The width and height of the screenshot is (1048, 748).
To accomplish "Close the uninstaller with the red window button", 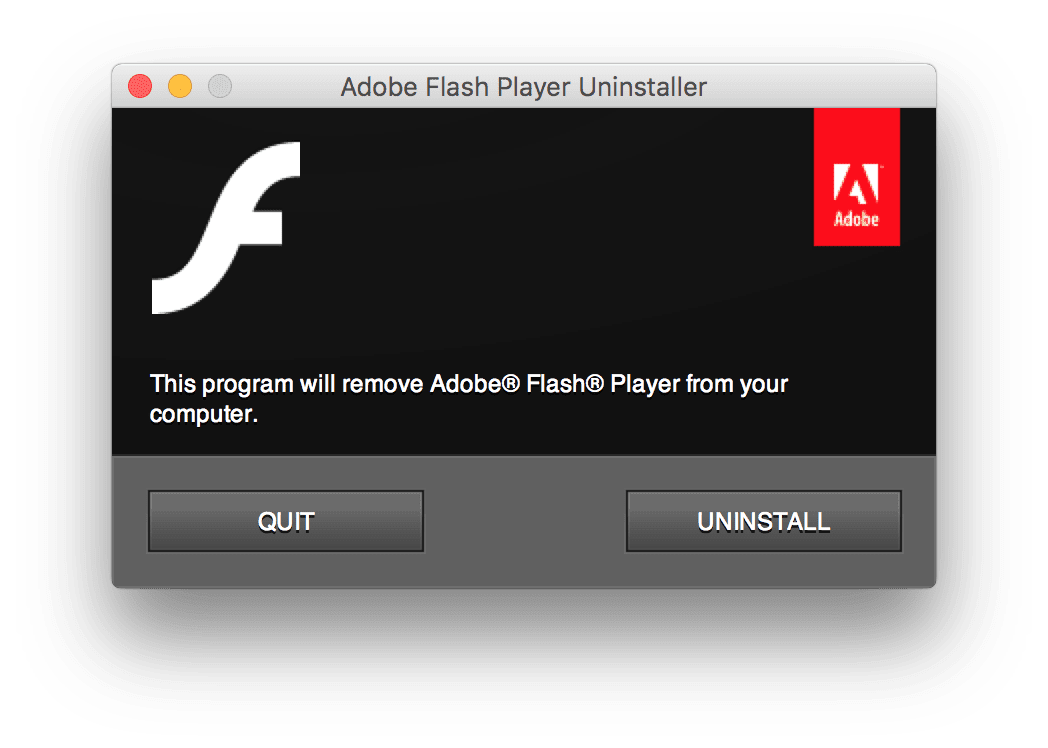I will point(140,86).
